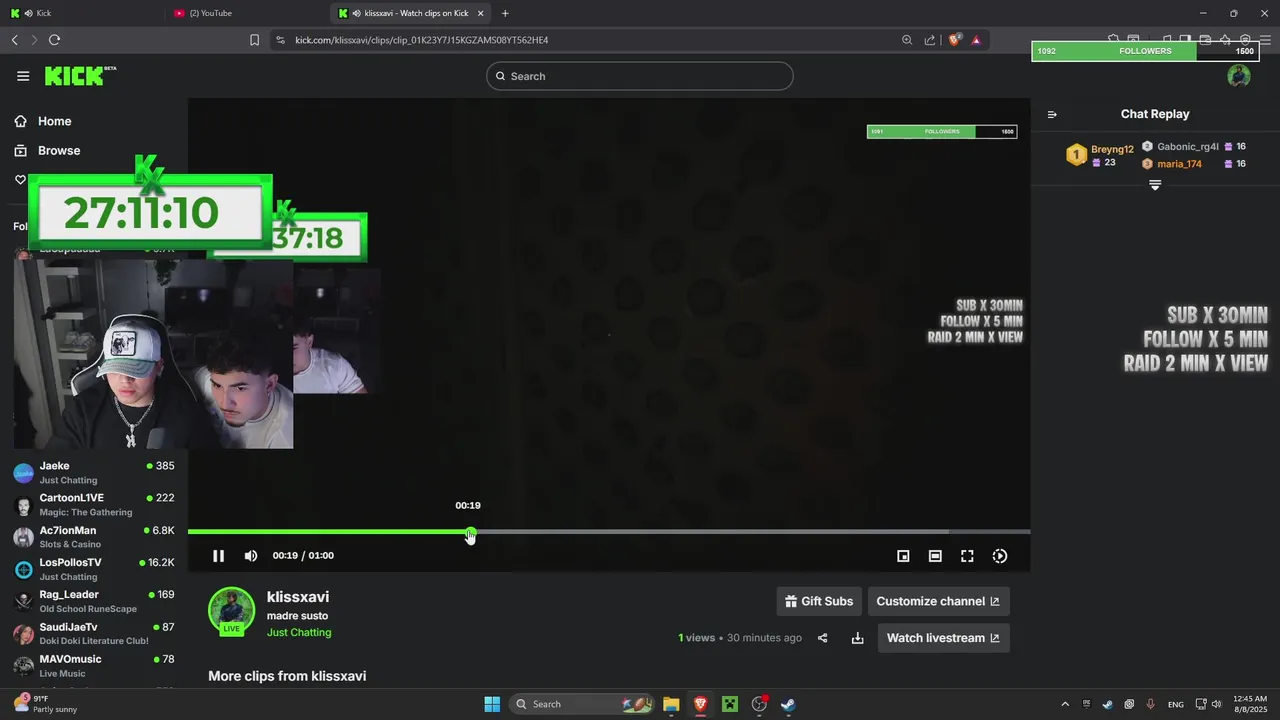Expand the gift leaderboard arrow
Viewport: 1280px width, 720px height.
point(1155,185)
